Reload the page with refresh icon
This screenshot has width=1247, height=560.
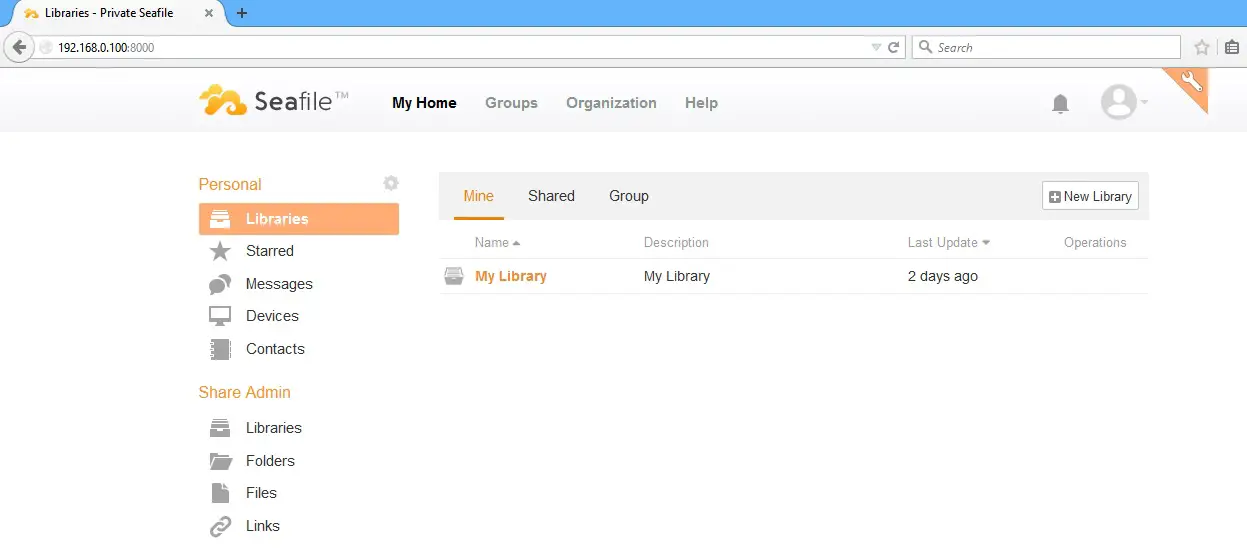coord(894,47)
